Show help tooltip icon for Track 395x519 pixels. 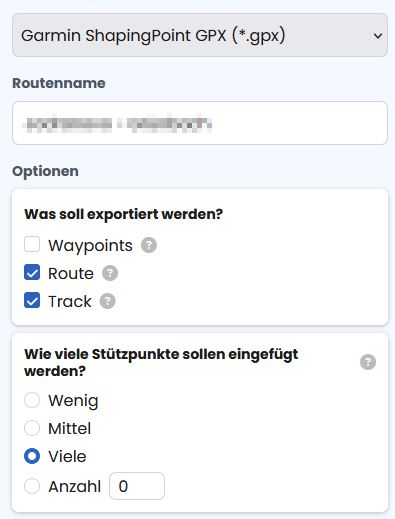[108, 301]
